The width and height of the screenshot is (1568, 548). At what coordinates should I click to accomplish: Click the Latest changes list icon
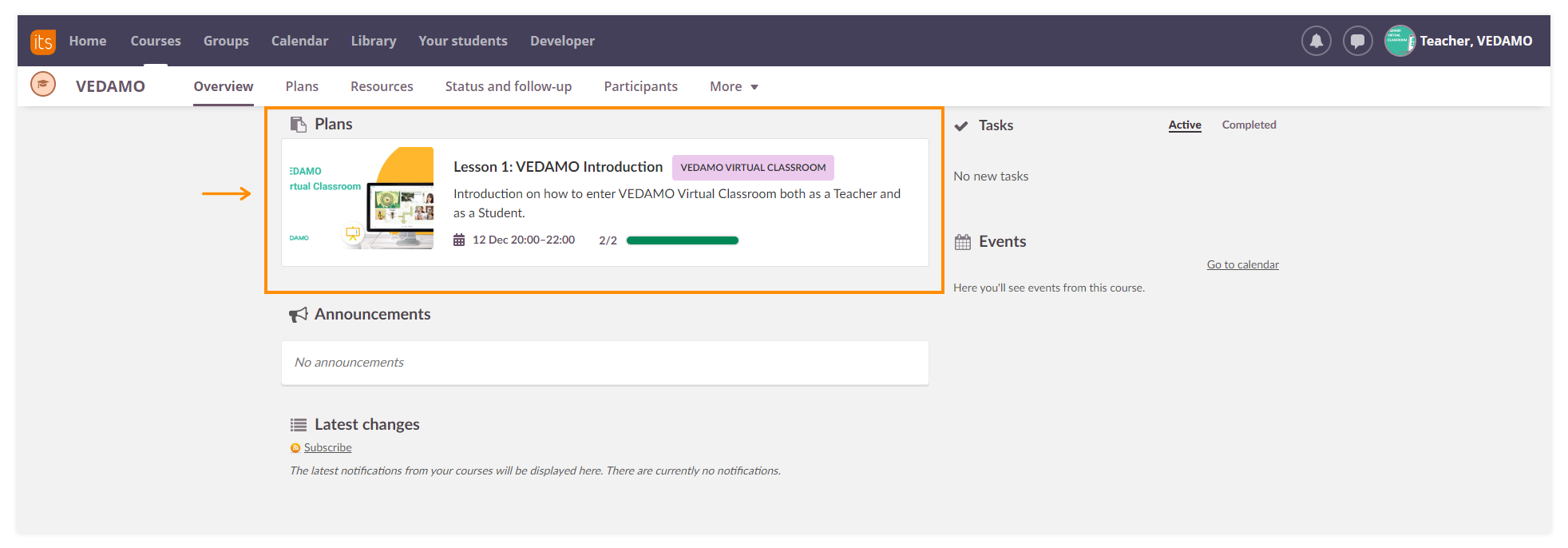pos(299,425)
